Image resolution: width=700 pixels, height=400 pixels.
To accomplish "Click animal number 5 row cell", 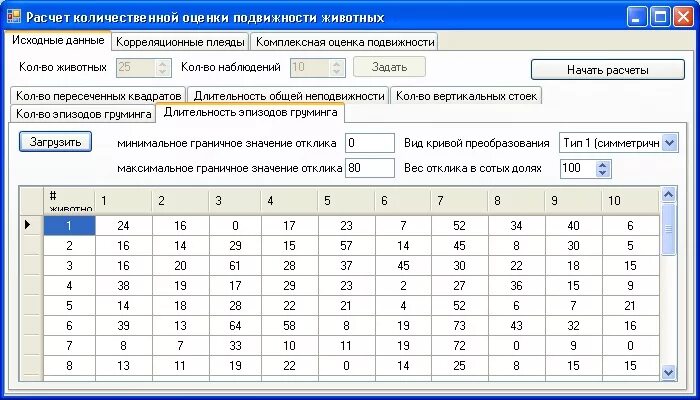I will [x=69, y=306].
